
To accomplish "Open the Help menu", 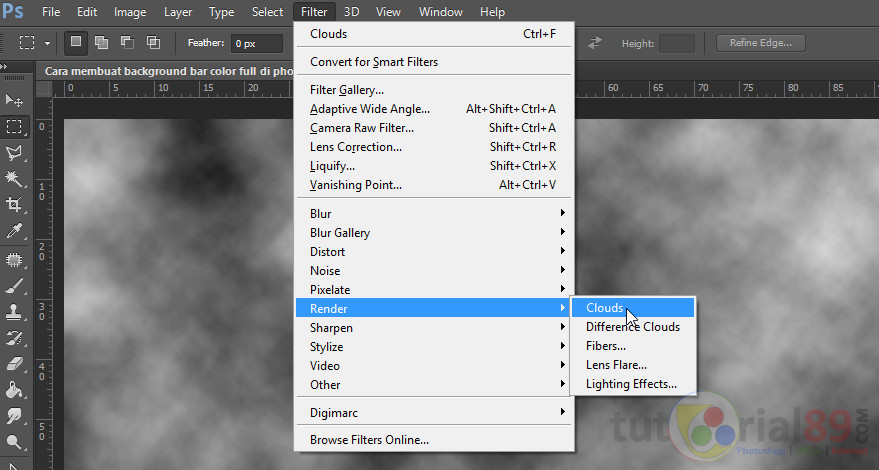I will tap(492, 12).
